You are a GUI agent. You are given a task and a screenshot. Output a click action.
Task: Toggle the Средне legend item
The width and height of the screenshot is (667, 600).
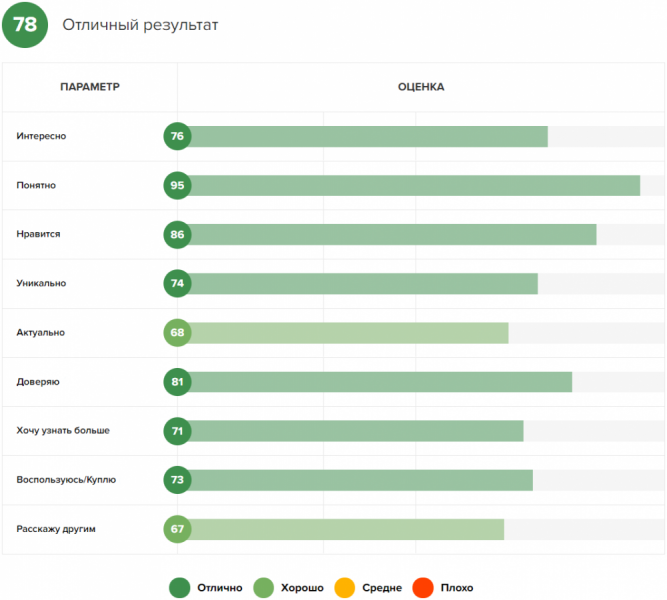point(369,588)
